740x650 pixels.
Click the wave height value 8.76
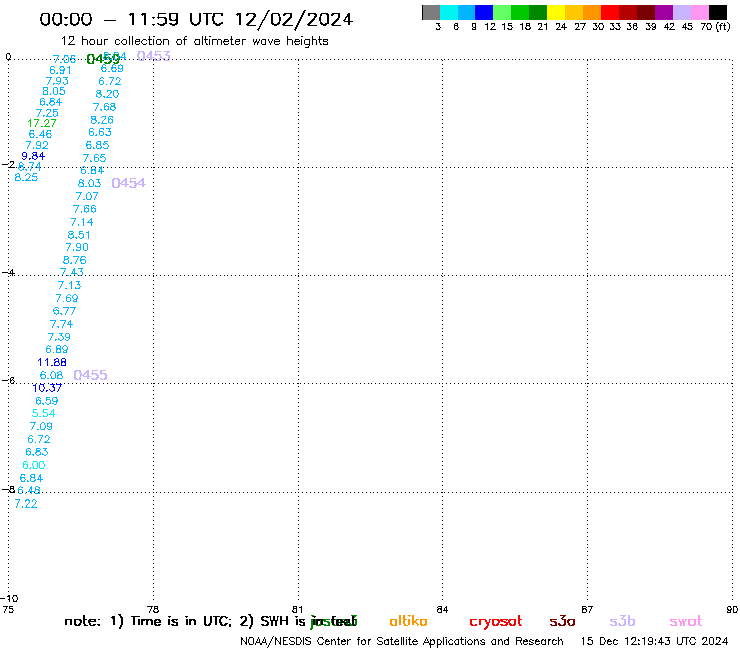pyautogui.click(x=75, y=260)
